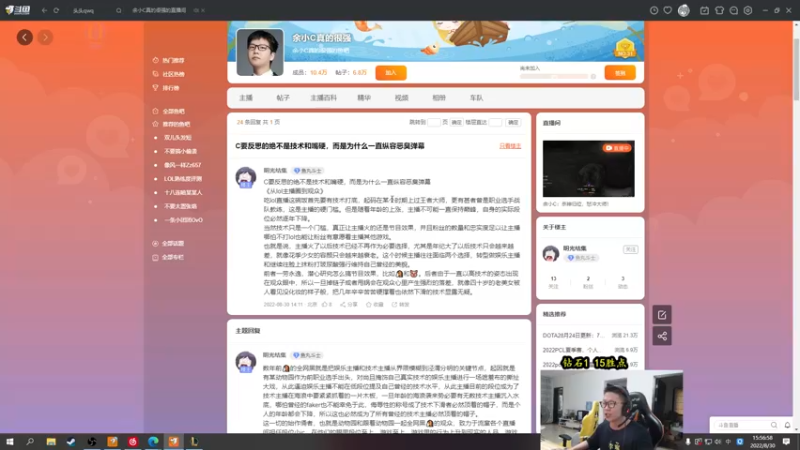Go back with the round back arrow
Image resolution: width=800 pixels, height=450 pixels.
(x=24, y=37)
